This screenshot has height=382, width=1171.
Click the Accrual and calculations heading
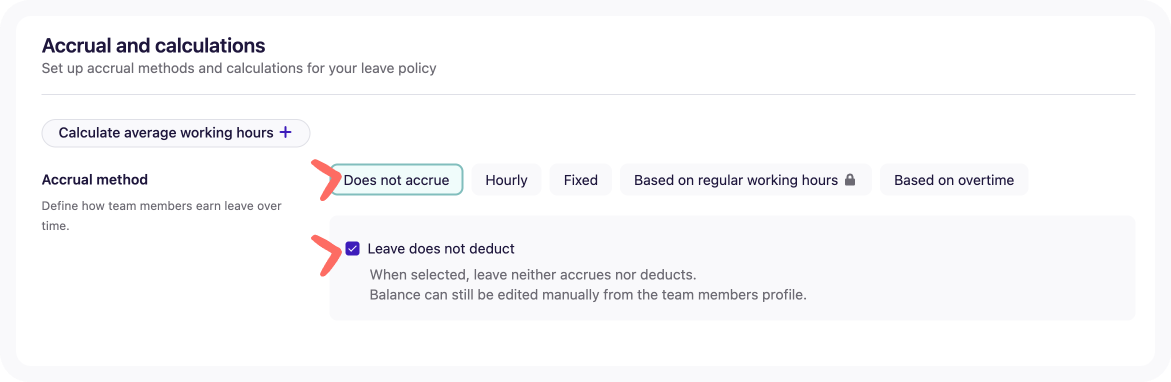(x=153, y=46)
